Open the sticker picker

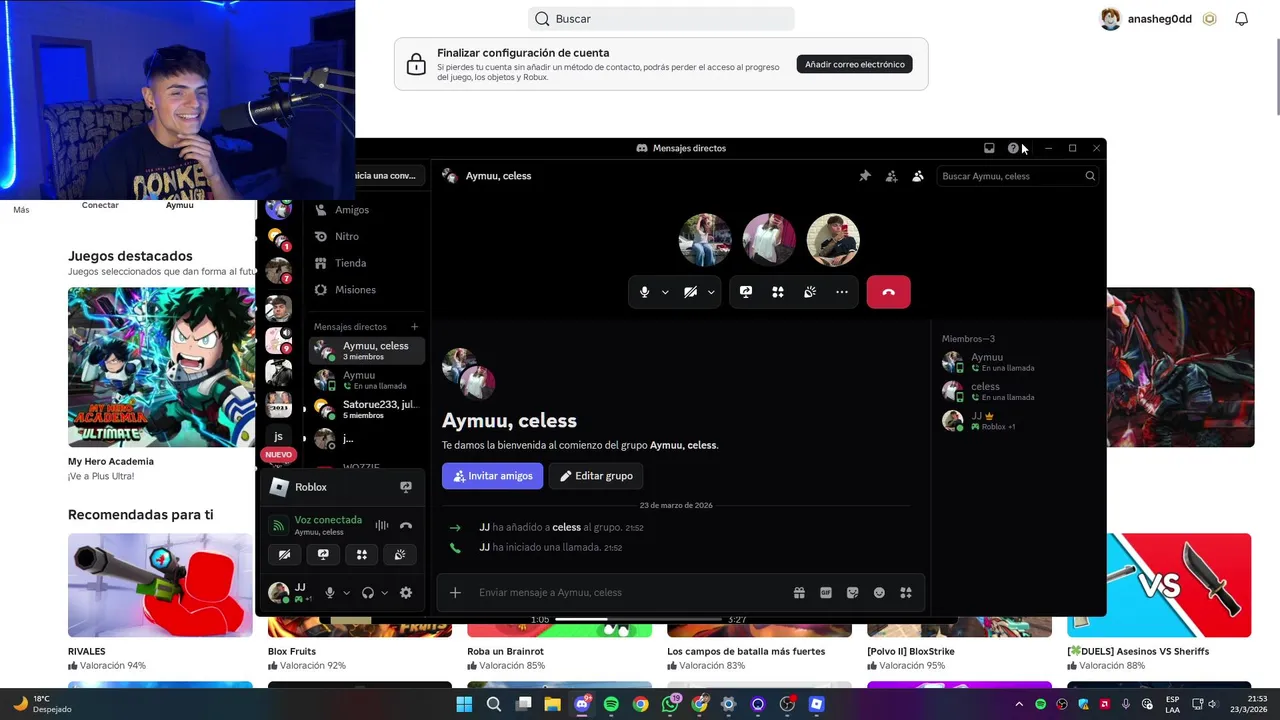pos(852,593)
